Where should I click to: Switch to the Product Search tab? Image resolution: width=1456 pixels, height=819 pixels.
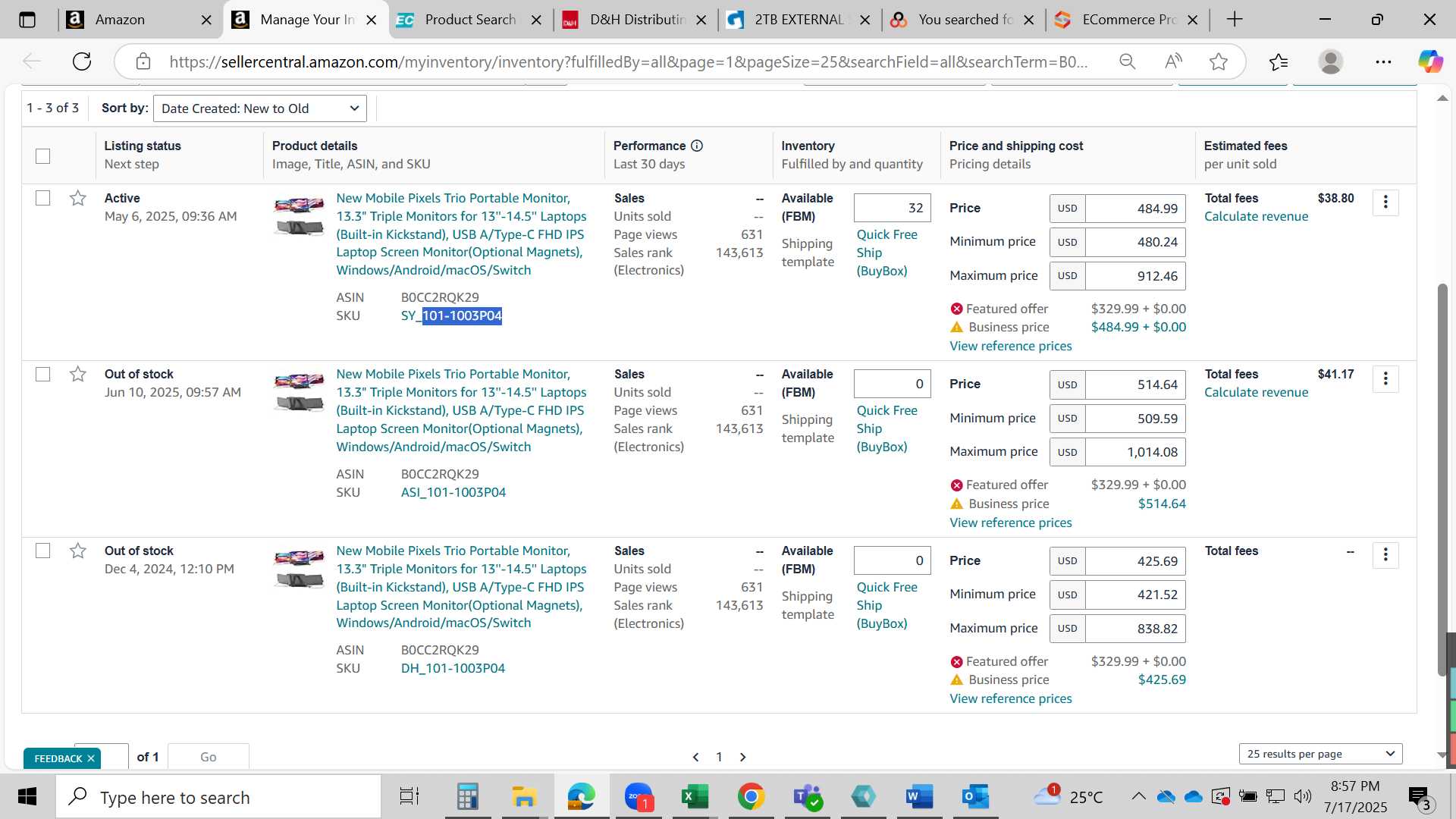(x=470, y=20)
